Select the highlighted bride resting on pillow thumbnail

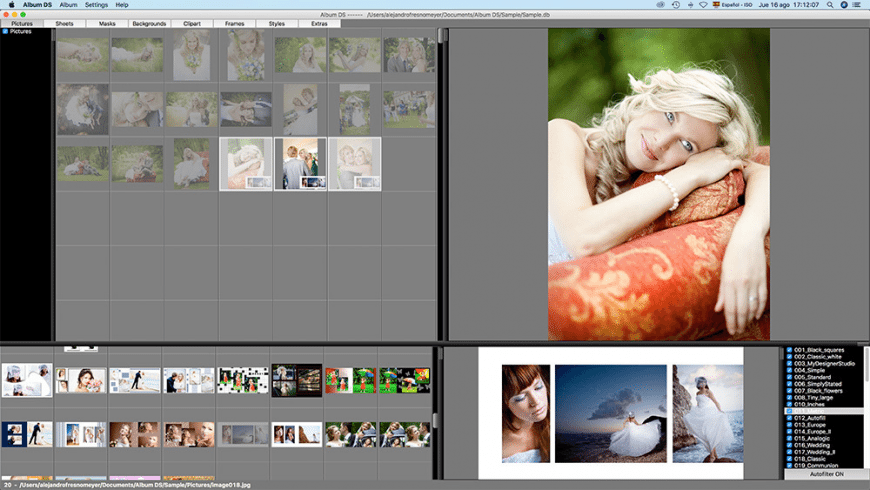(x=246, y=164)
